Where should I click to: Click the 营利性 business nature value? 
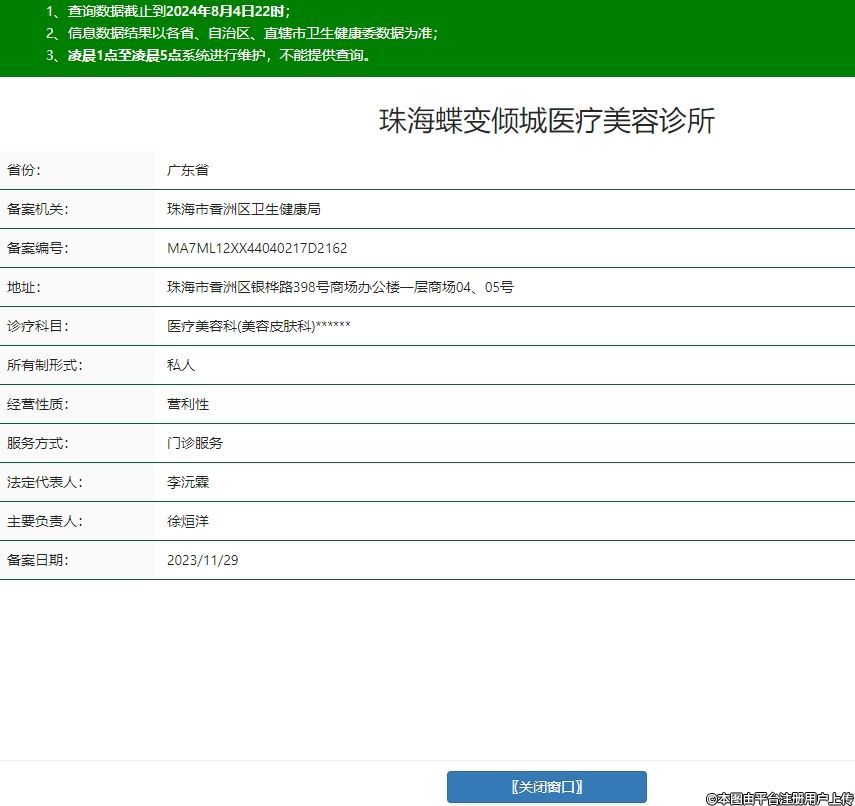coord(188,404)
